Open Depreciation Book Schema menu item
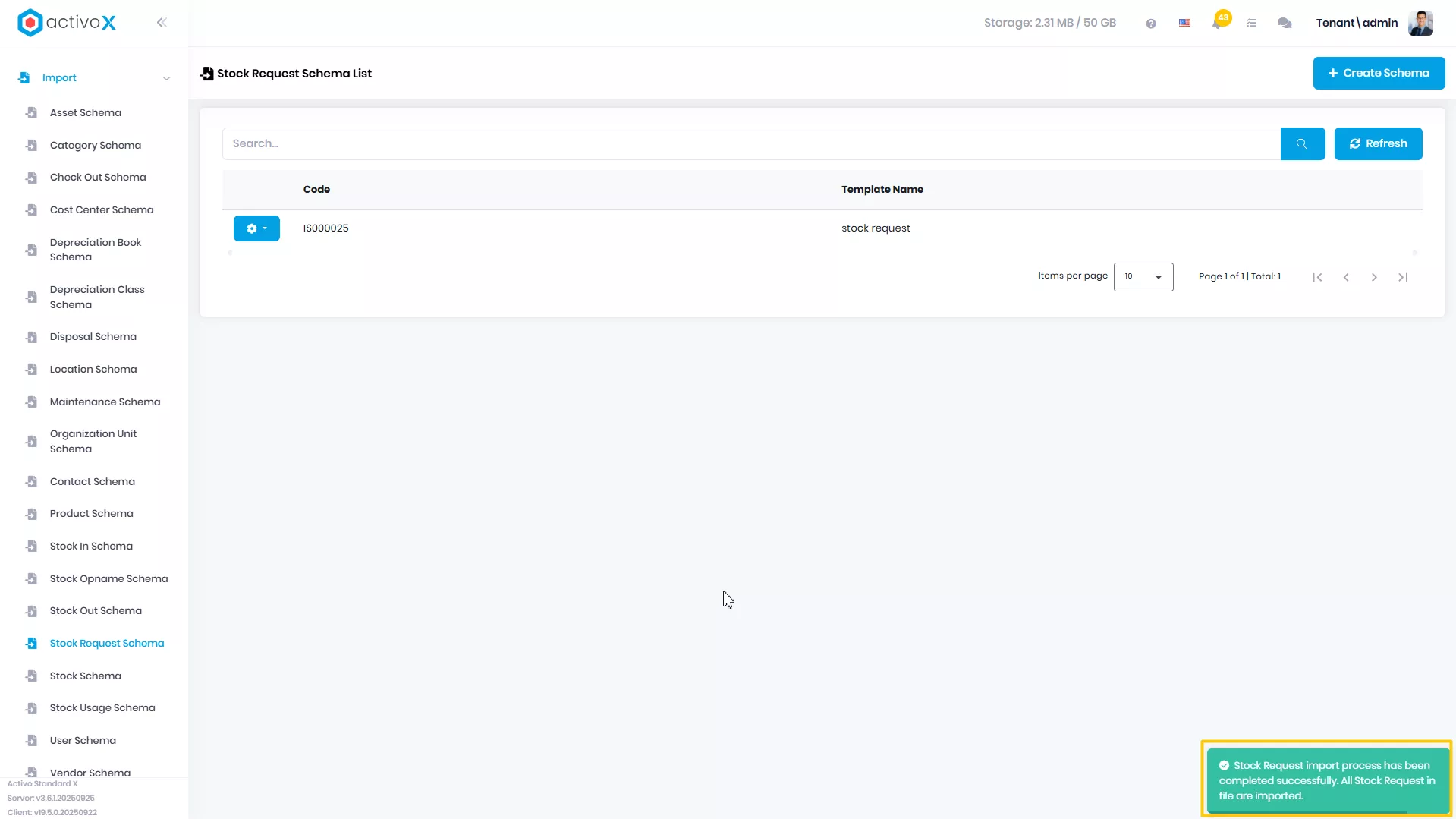The width and height of the screenshot is (1456, 819). [96, 250]
